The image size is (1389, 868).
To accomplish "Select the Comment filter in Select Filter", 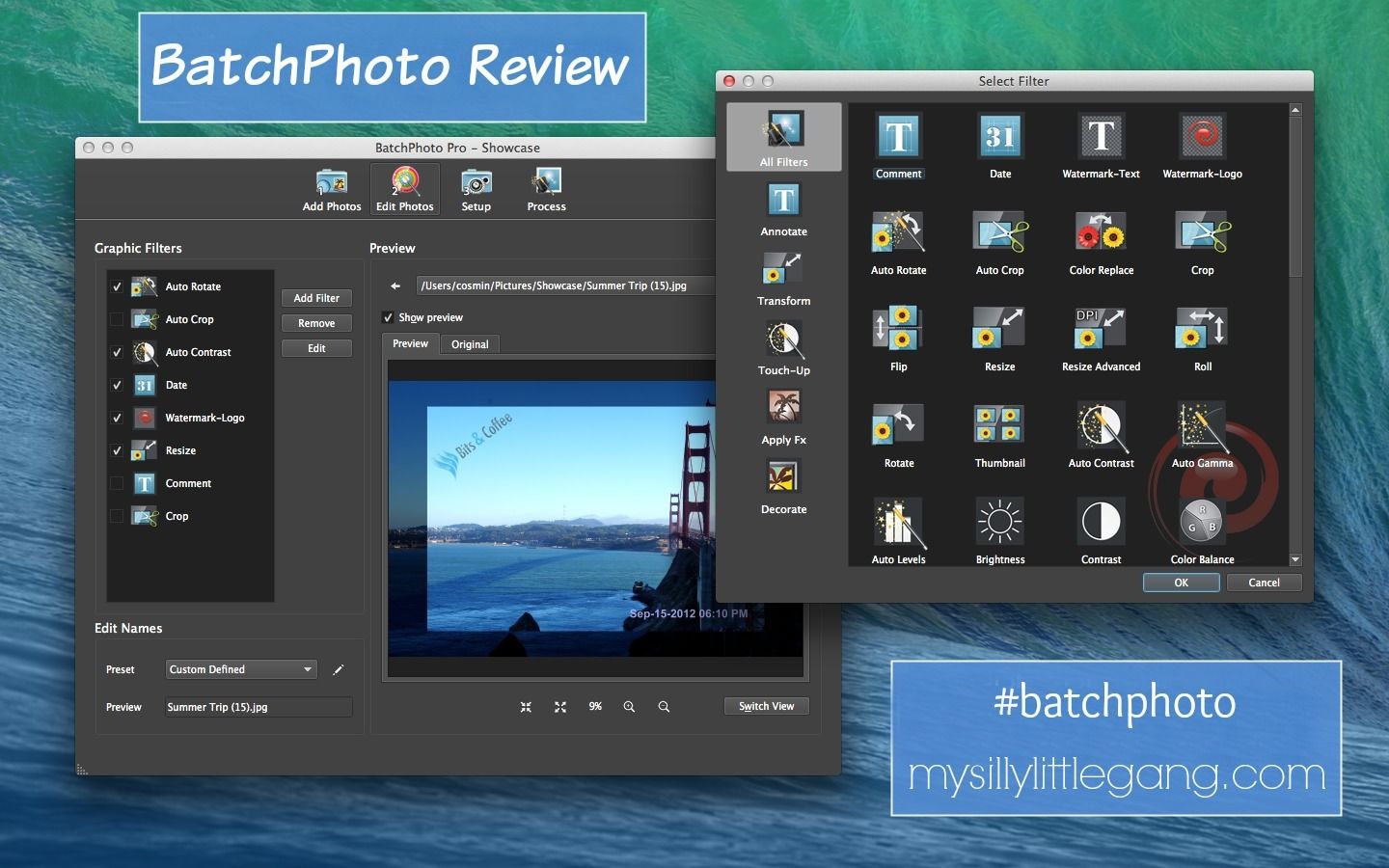I will pos(899,145).
